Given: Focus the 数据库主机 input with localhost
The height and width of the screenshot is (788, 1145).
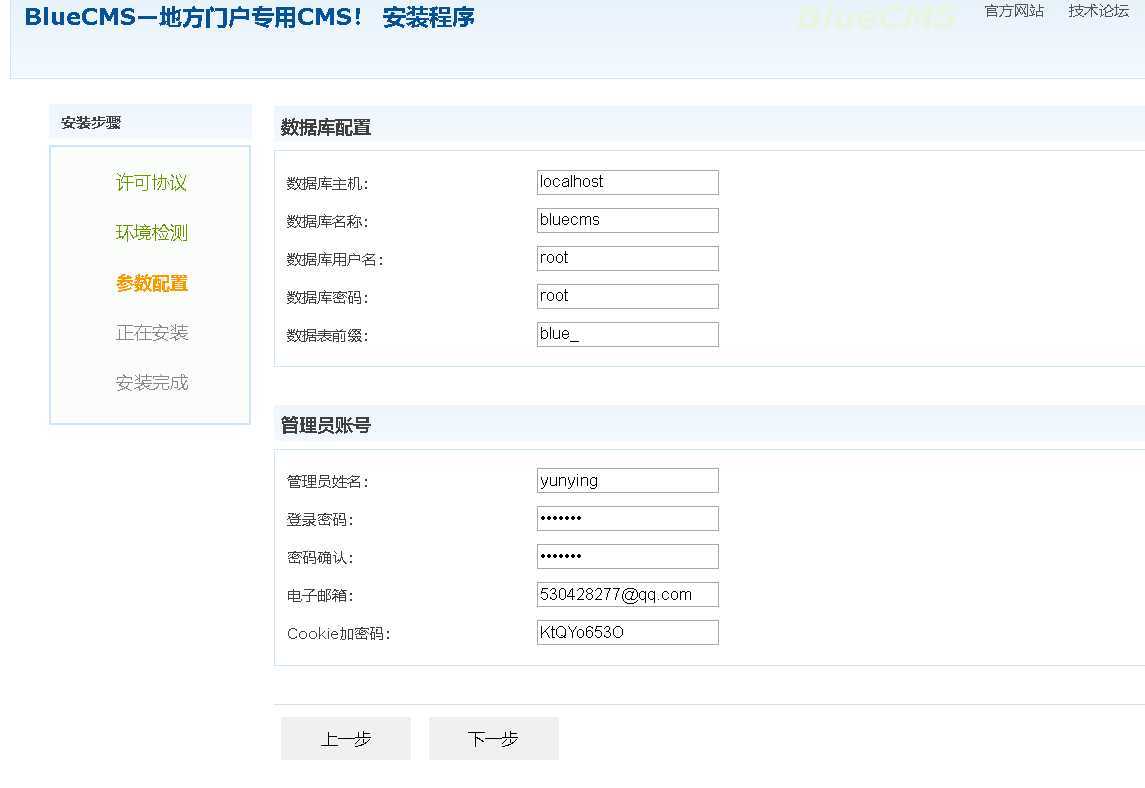Looking at the screenshot, I should [627, 183].
